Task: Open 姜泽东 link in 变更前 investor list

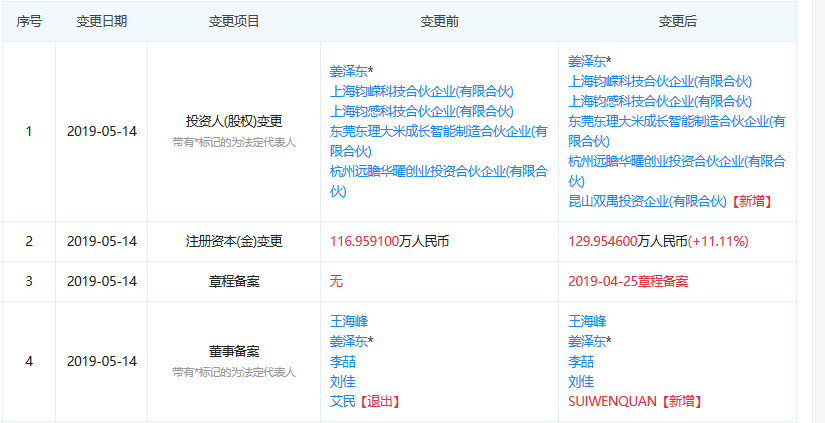Action: coord(348,72)
